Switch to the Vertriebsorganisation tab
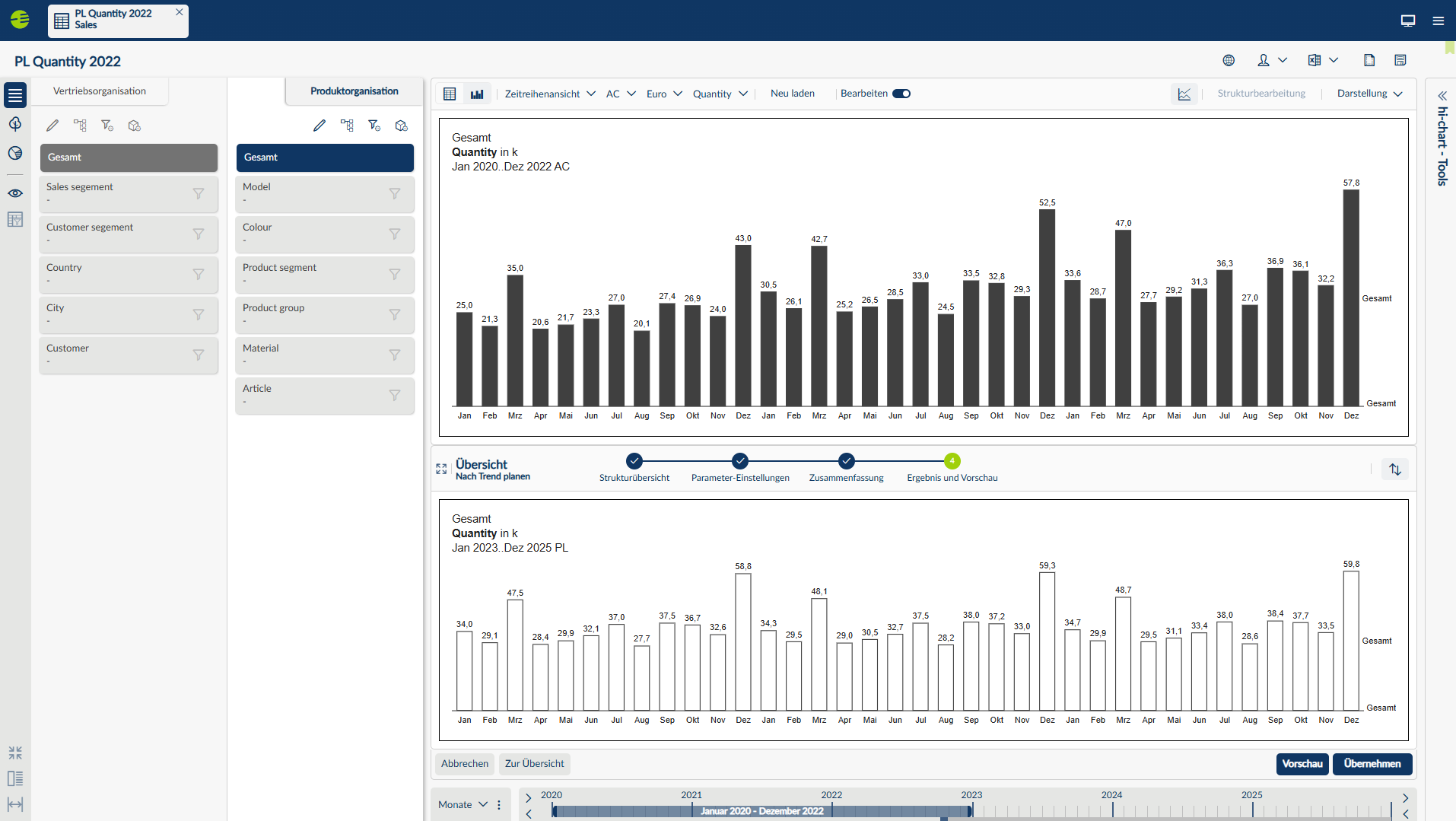Image resolution: width=1456 pixels, height=821 pixels. coord(100,91)
